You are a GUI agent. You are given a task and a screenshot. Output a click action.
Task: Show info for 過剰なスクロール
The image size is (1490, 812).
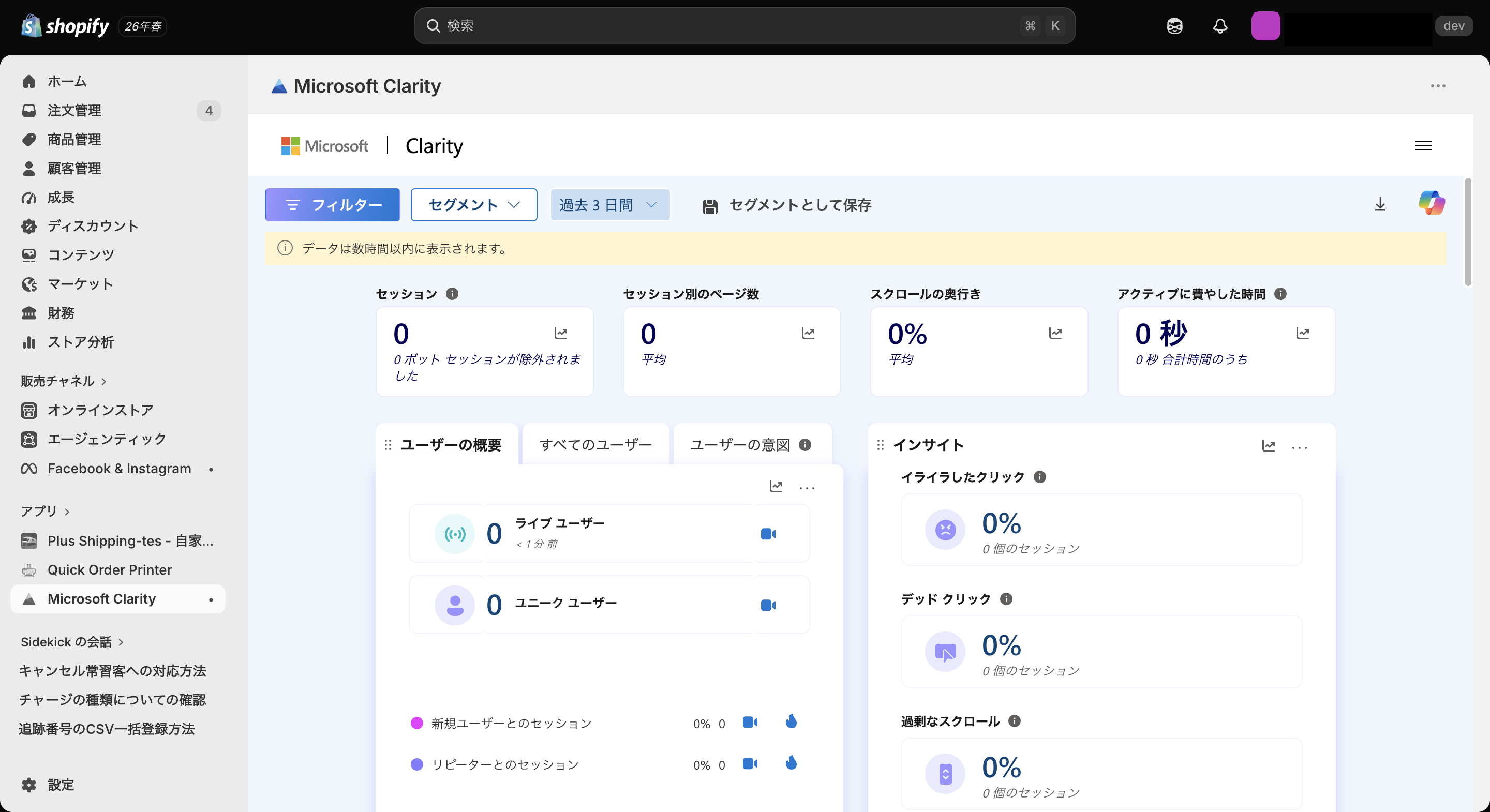coord(1015,720)
